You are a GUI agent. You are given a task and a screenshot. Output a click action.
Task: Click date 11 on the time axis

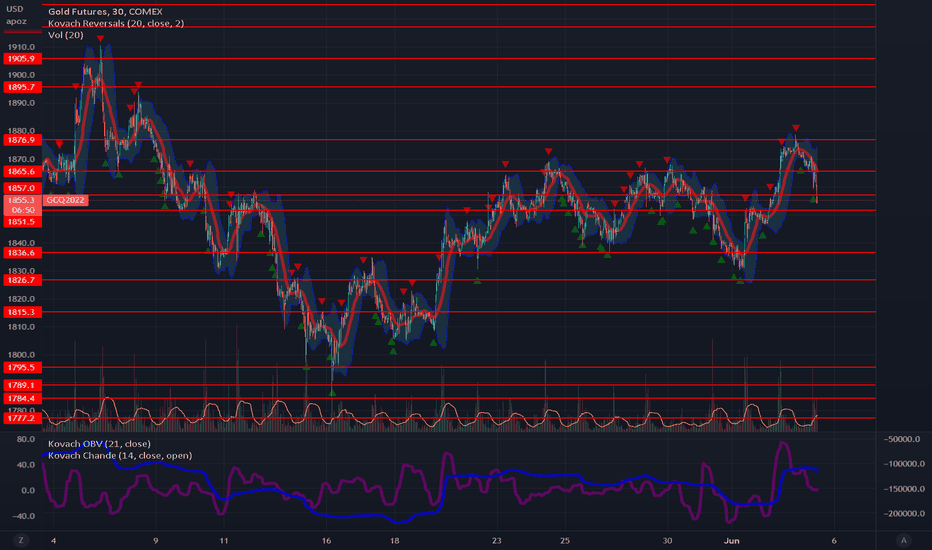tap(224, 540)
